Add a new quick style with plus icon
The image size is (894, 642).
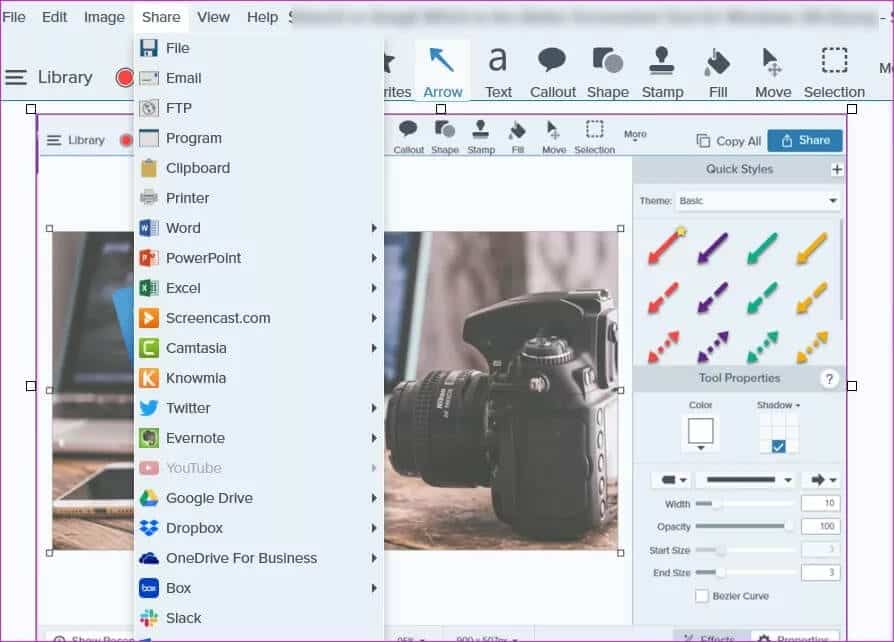[x=836, y=169]
